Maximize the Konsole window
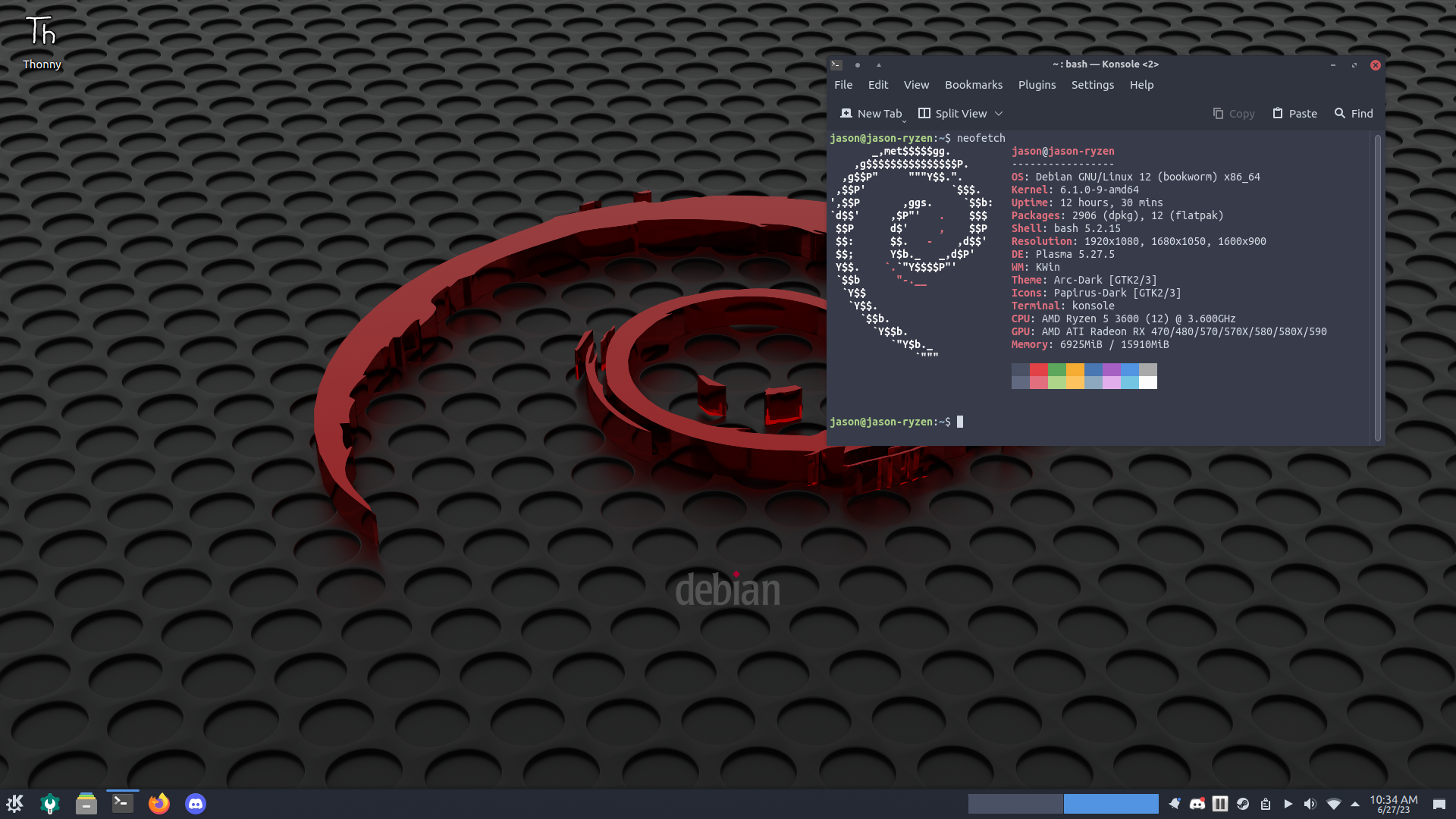1456x819 pixels. [x=1354, y=65]
